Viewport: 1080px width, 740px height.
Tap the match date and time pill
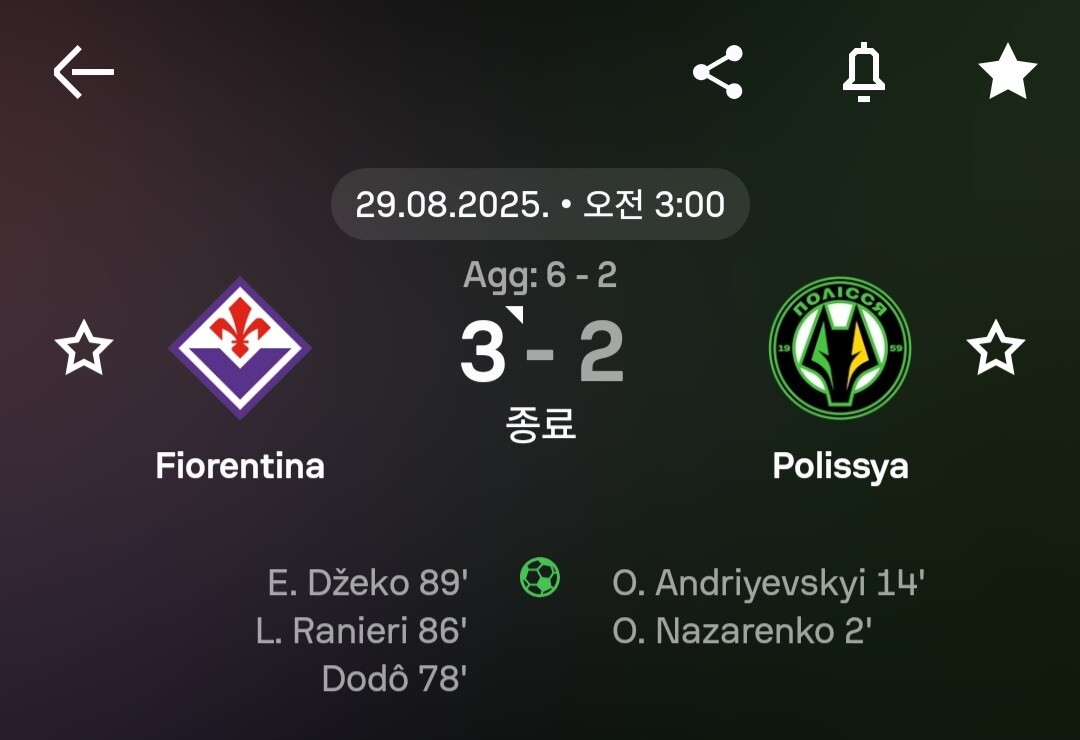click(x=540, y=204)
